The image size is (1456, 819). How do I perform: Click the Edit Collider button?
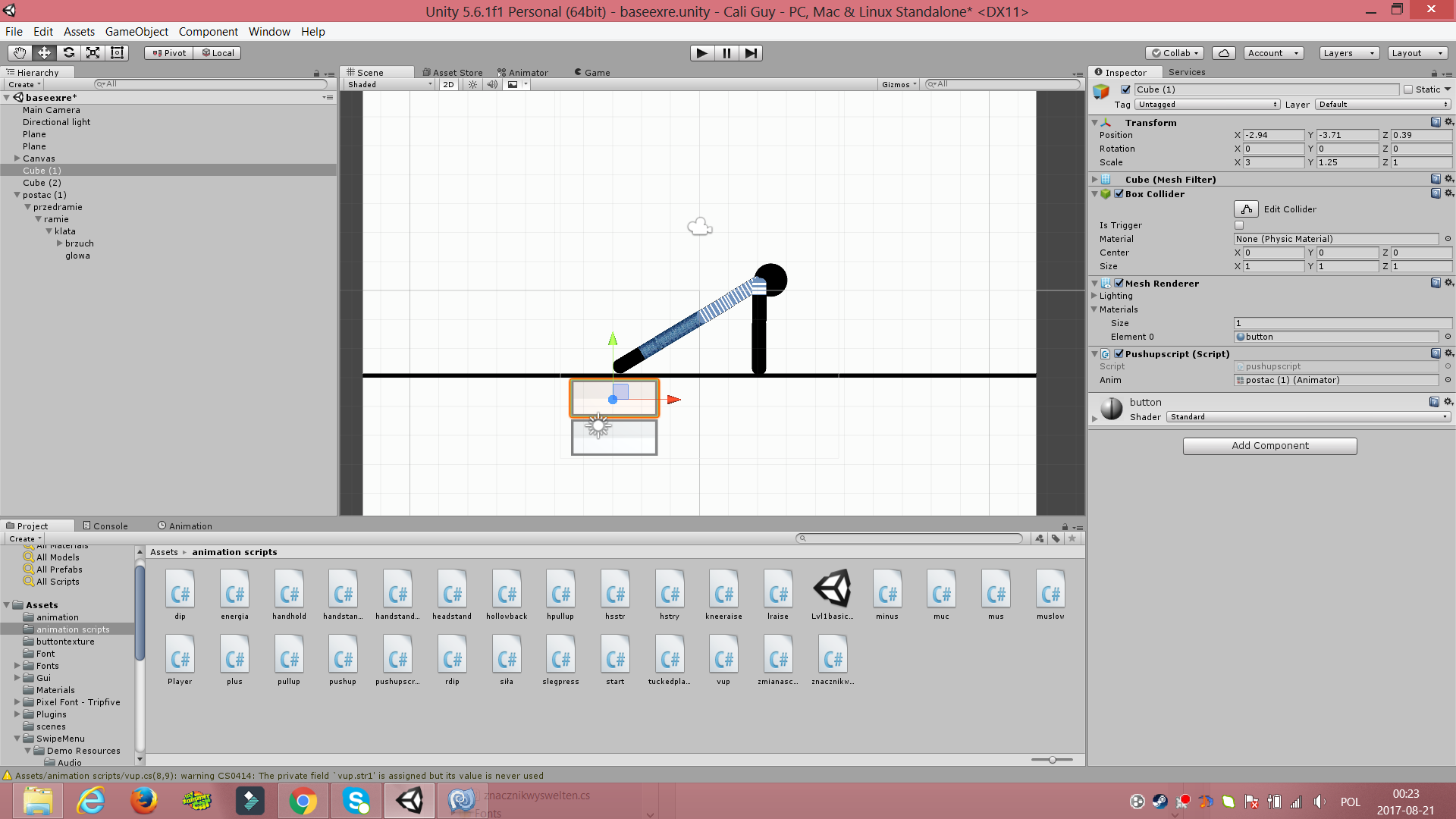point(1246,209)
